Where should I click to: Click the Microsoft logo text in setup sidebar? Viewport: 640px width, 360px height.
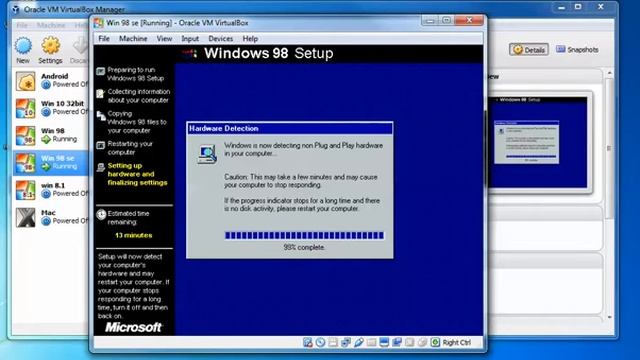(x=133, y=327)
